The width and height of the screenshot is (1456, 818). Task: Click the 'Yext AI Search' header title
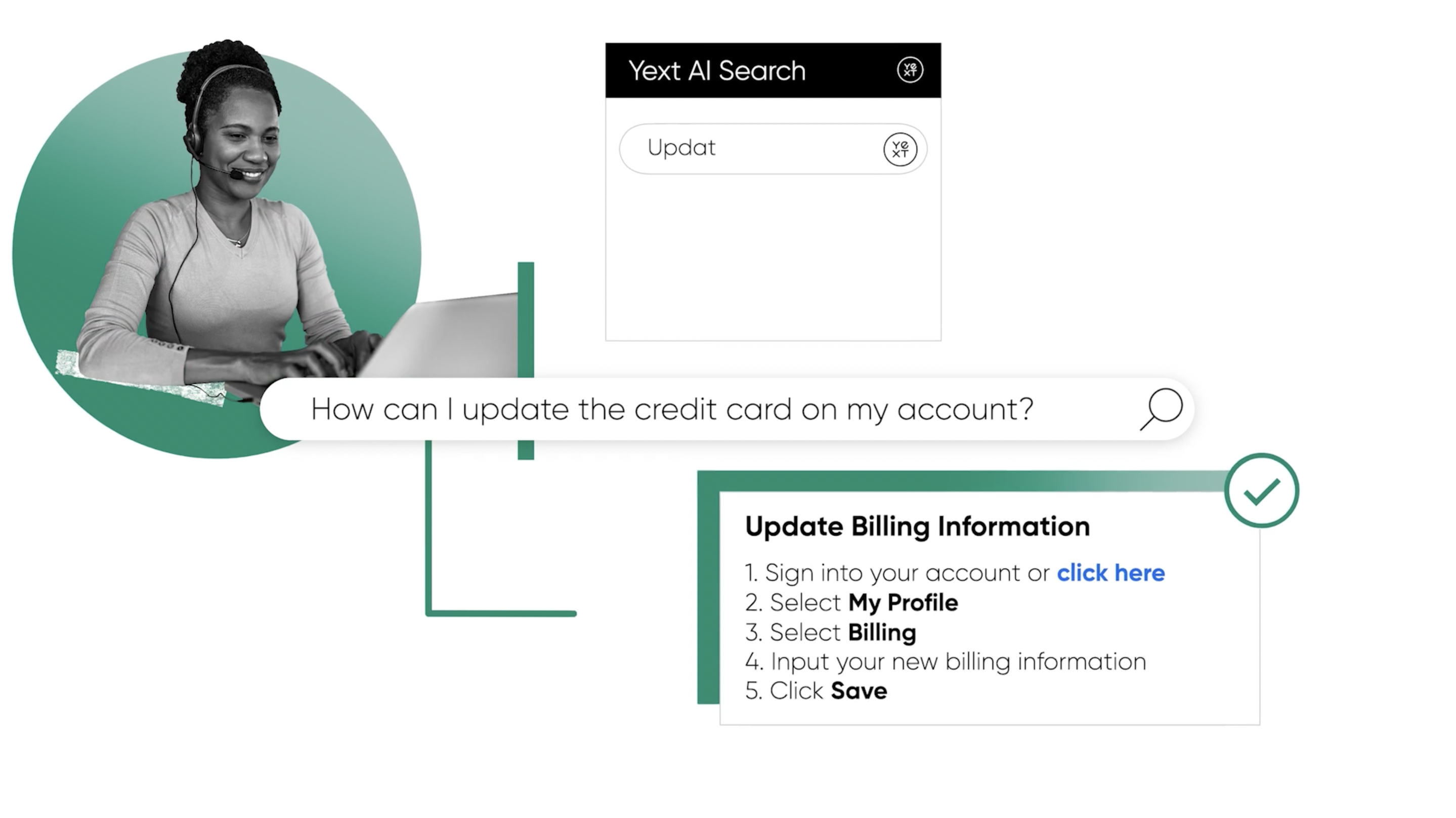pyautogui.click(x=717, y=71)
